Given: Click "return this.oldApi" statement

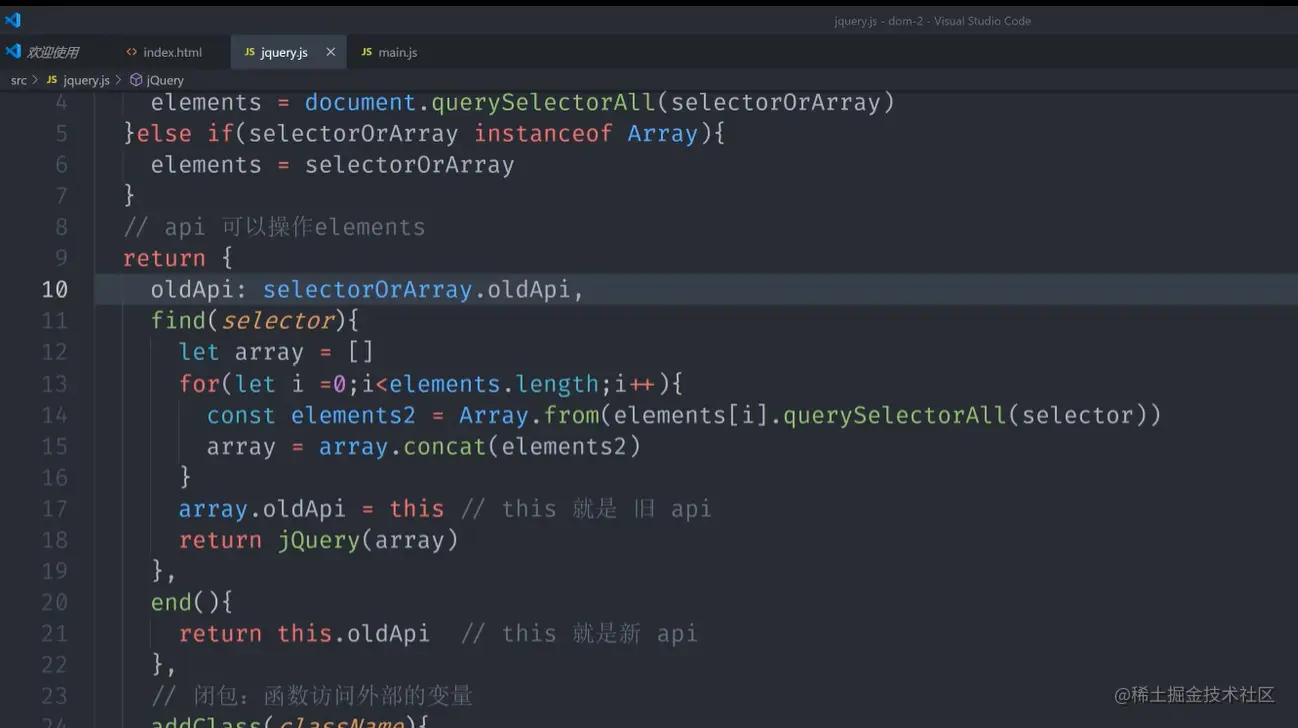Looking at the screenshot, I should 304,633.
